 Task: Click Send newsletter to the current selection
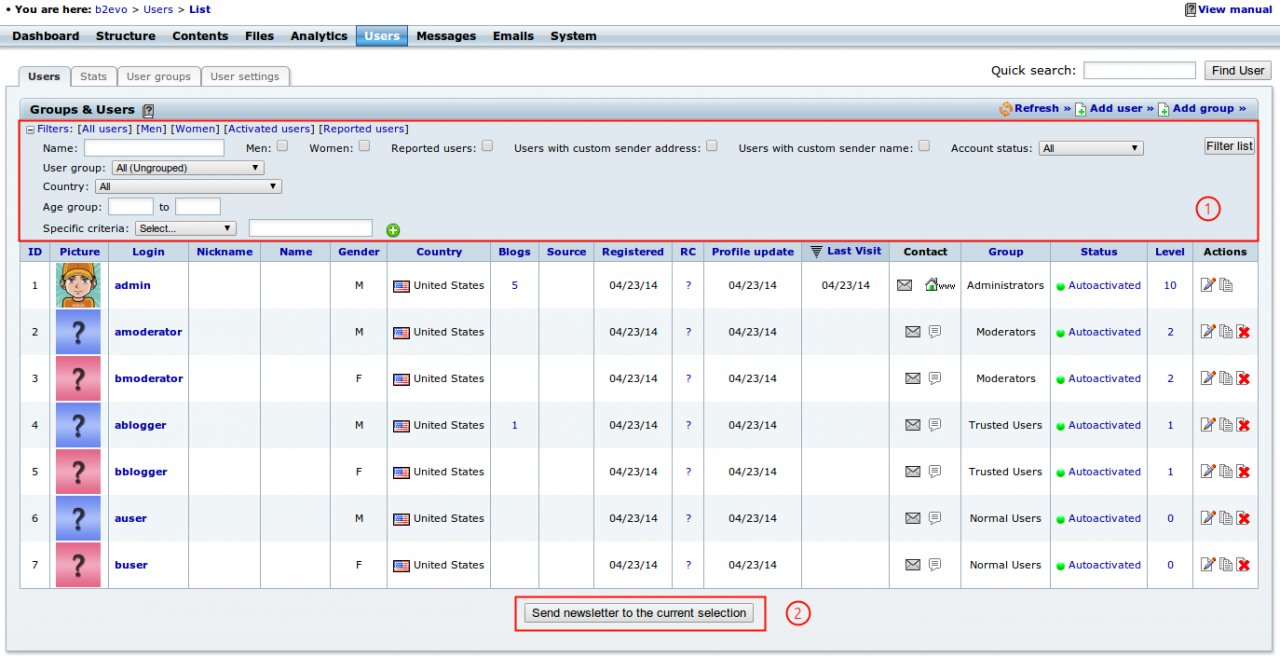(639, 613)
